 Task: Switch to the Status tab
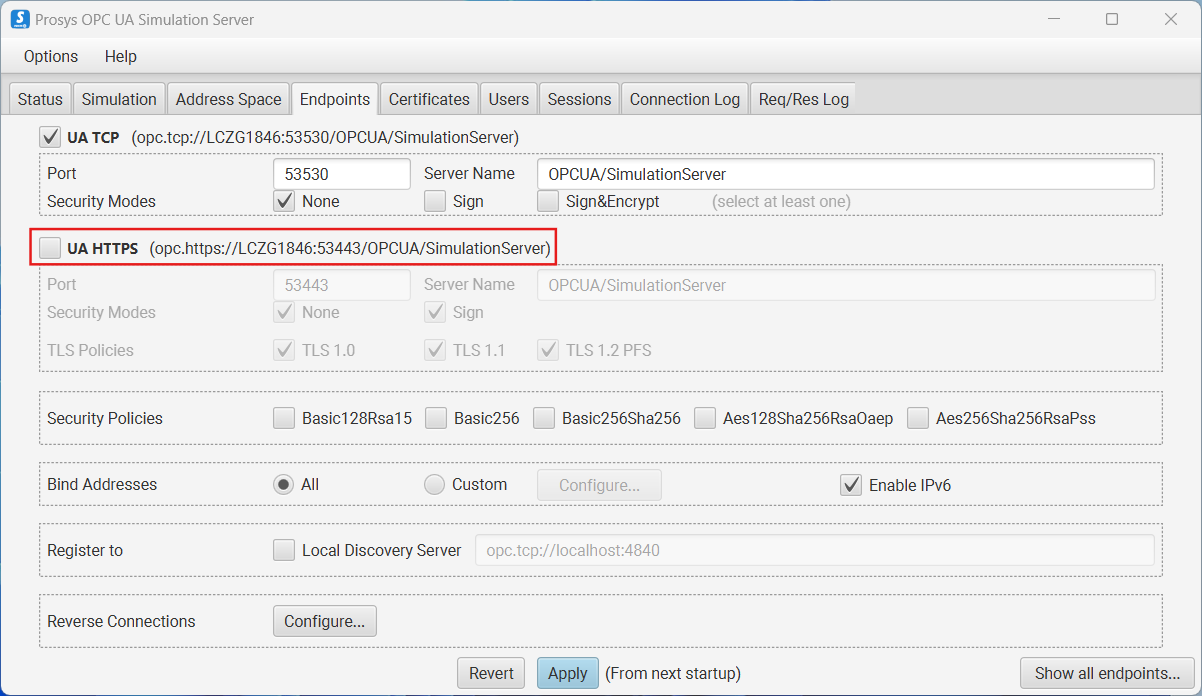(x=40, y=99)
